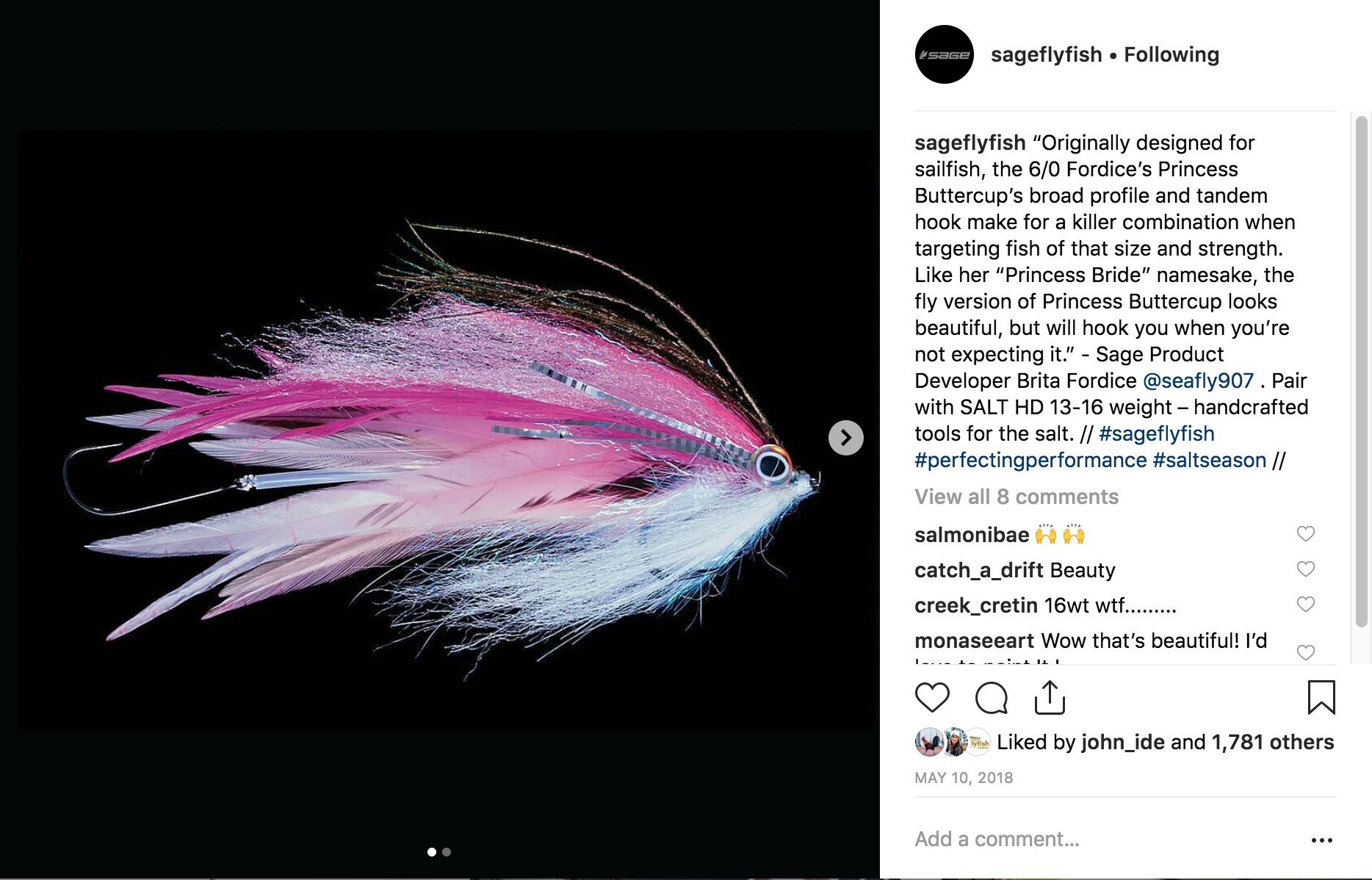Like salmonibae's comment
This screenshot has width=1372, height=880.
pos(1305,534)
